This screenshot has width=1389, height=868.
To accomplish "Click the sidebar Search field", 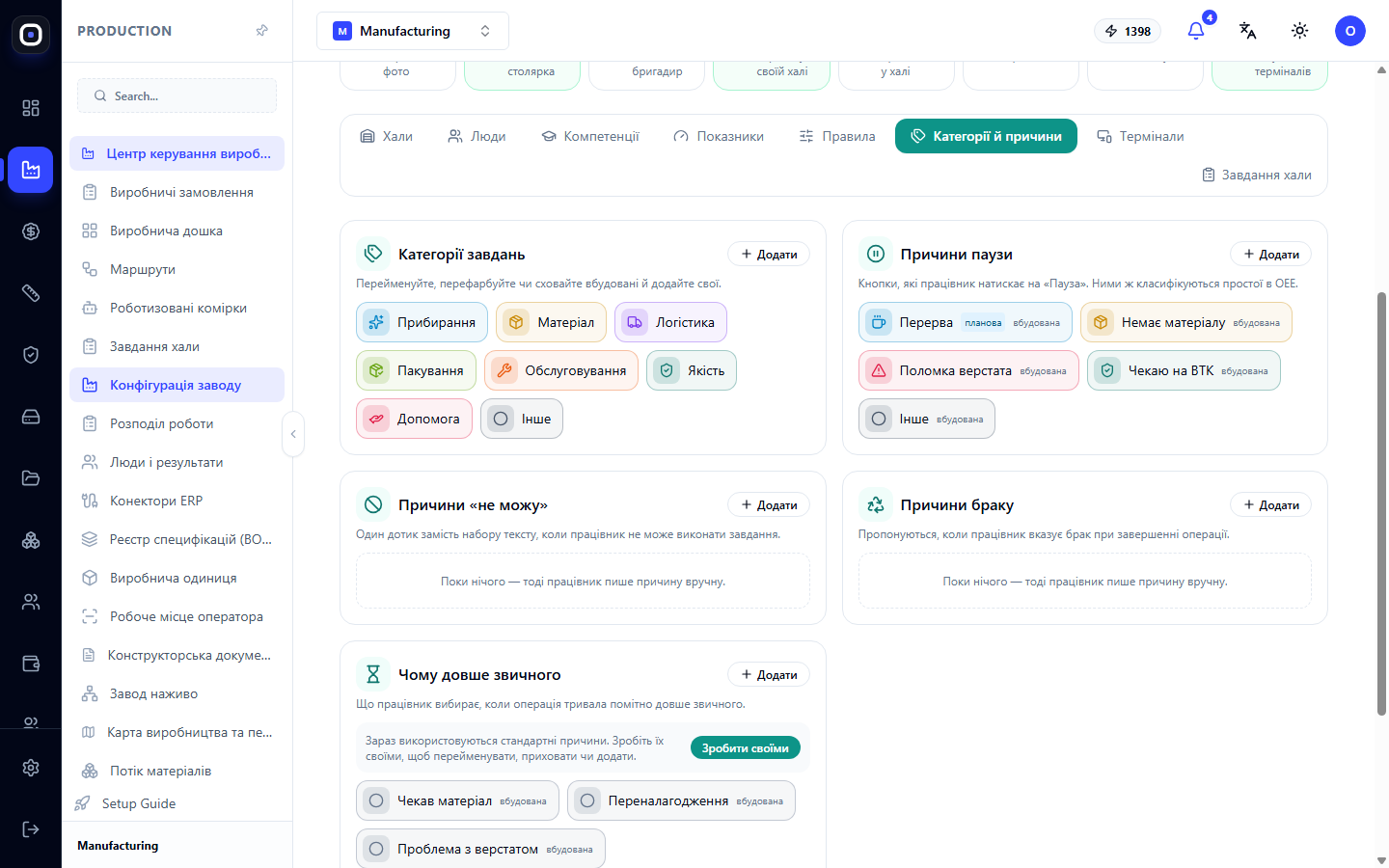I will pos(177,95).
